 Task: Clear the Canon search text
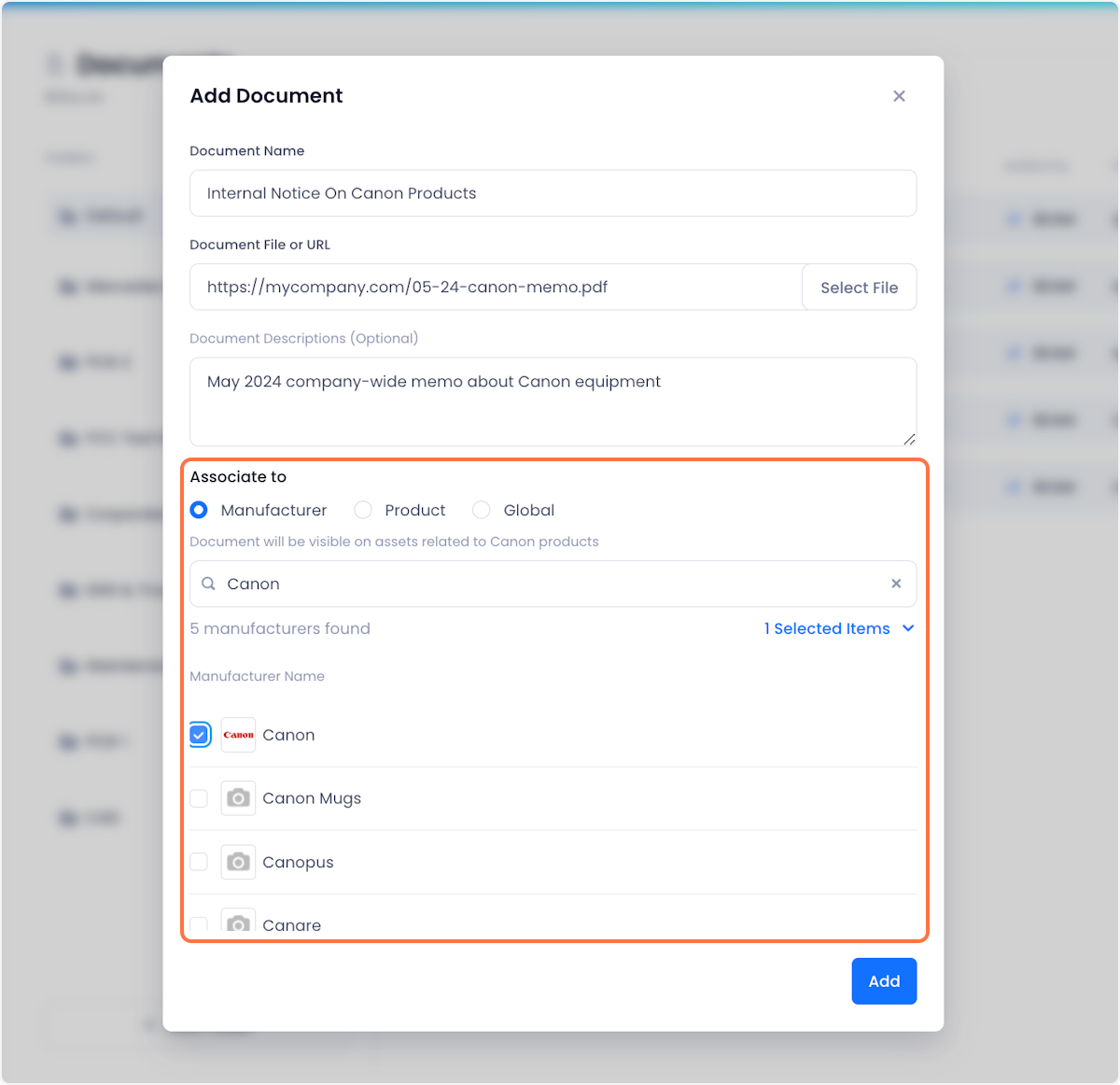[896, 584]
